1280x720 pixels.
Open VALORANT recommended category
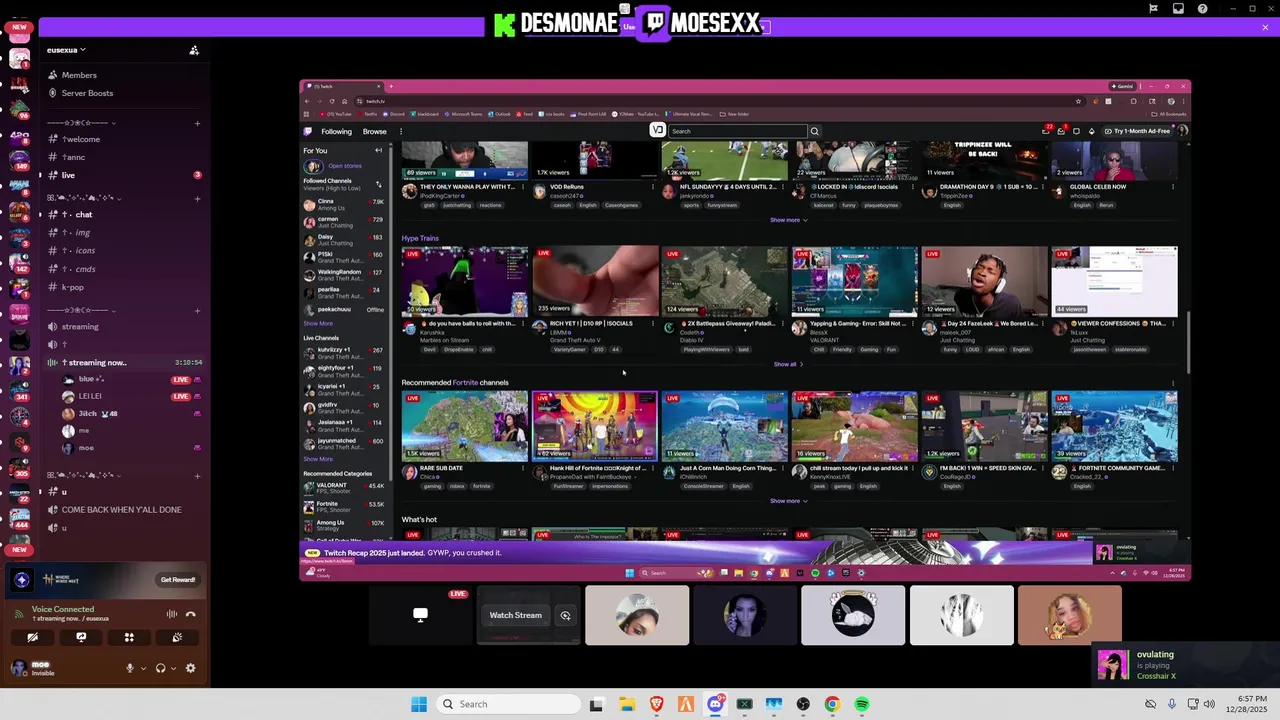click(345, 489)
